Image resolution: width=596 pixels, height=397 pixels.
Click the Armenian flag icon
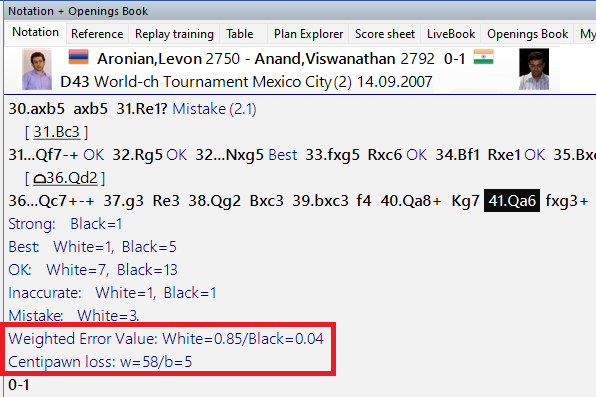79,57
